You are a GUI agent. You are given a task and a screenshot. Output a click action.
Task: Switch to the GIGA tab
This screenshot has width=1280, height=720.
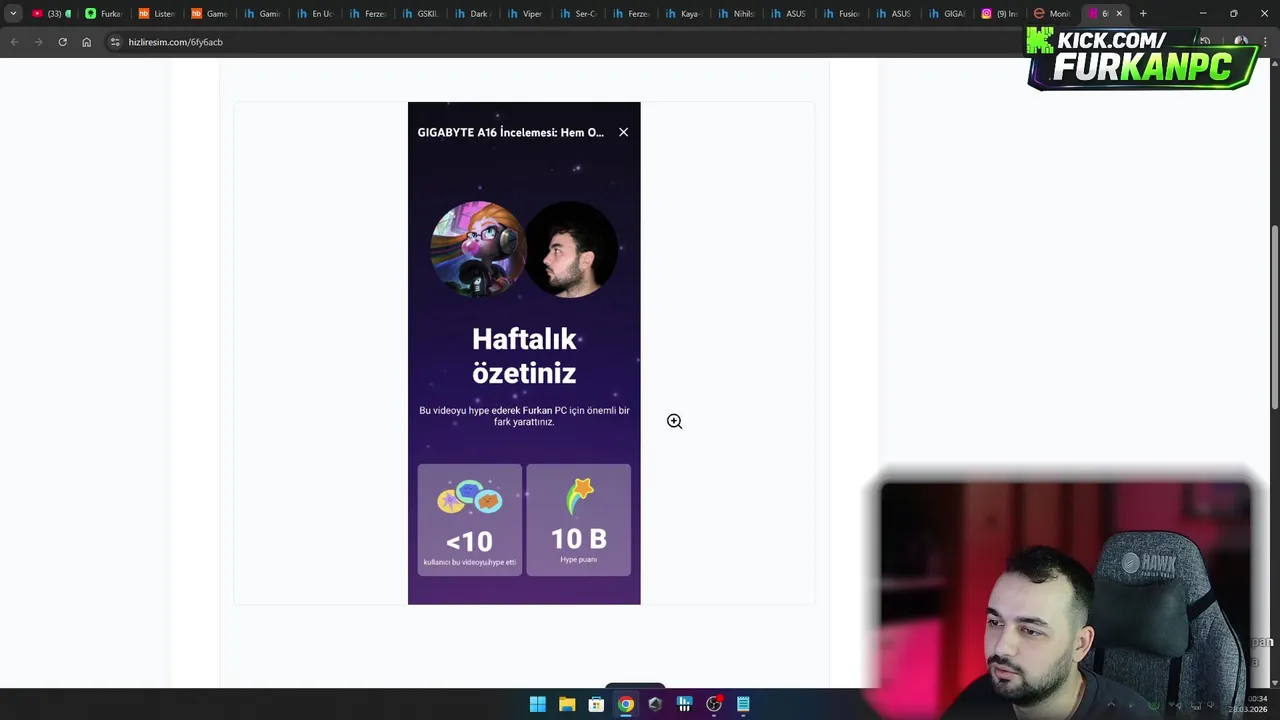click(947, 14)
